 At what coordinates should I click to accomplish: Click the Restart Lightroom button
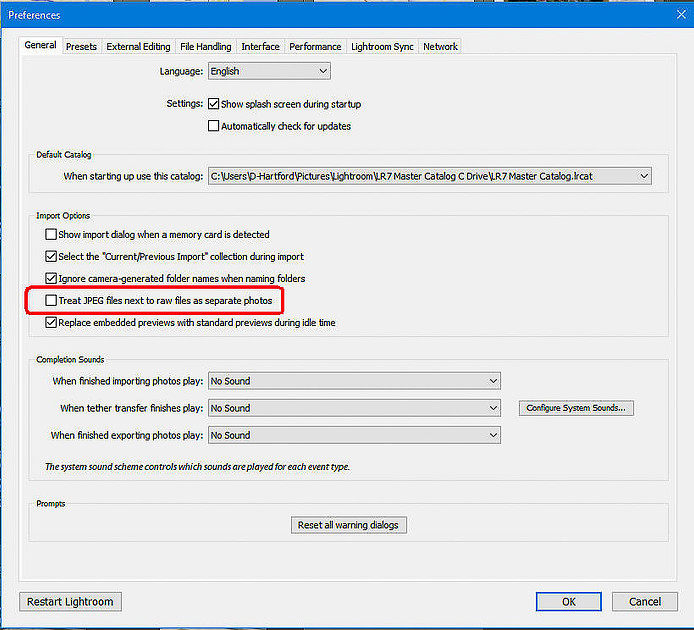coord(70,602)
